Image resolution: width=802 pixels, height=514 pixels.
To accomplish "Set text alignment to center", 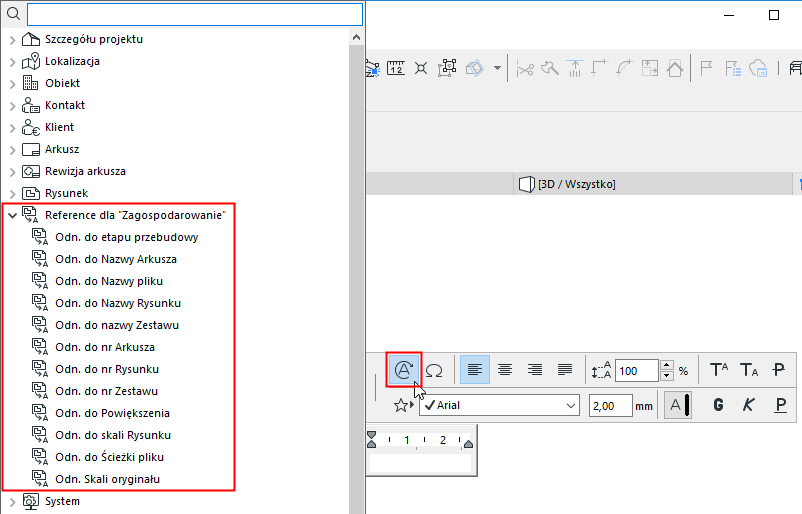I will coord(505,369).
